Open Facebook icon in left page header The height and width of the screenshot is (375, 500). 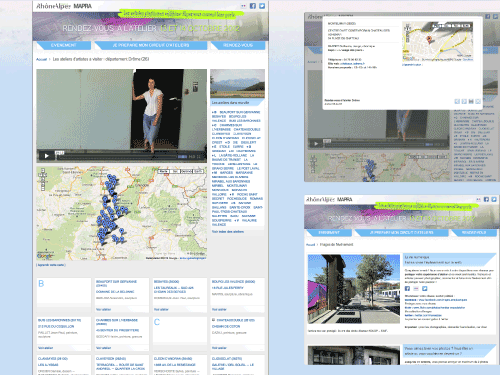pyautogui.click(x=253, y=6)
